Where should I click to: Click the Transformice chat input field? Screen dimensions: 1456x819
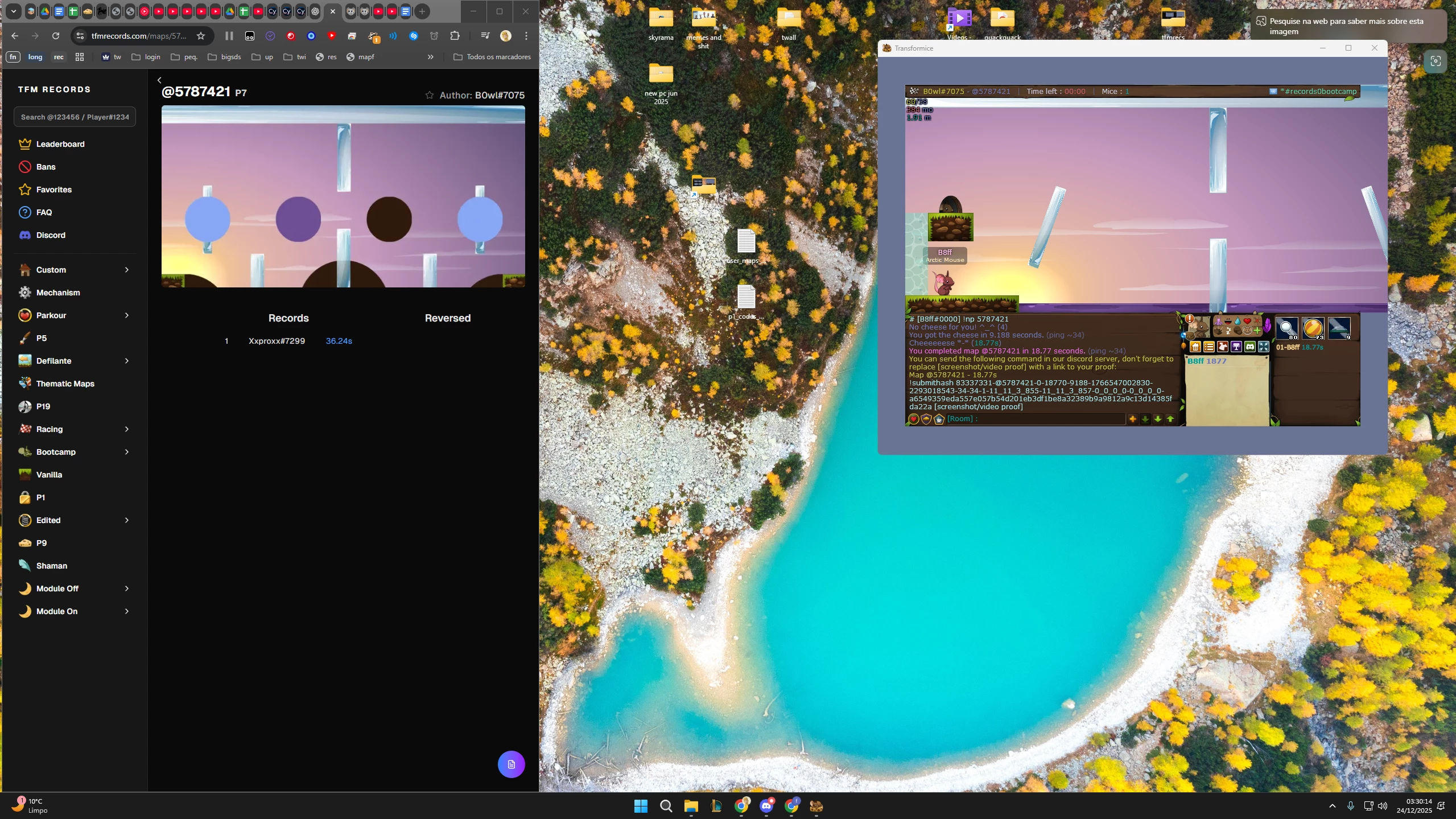click(1036, 419)
